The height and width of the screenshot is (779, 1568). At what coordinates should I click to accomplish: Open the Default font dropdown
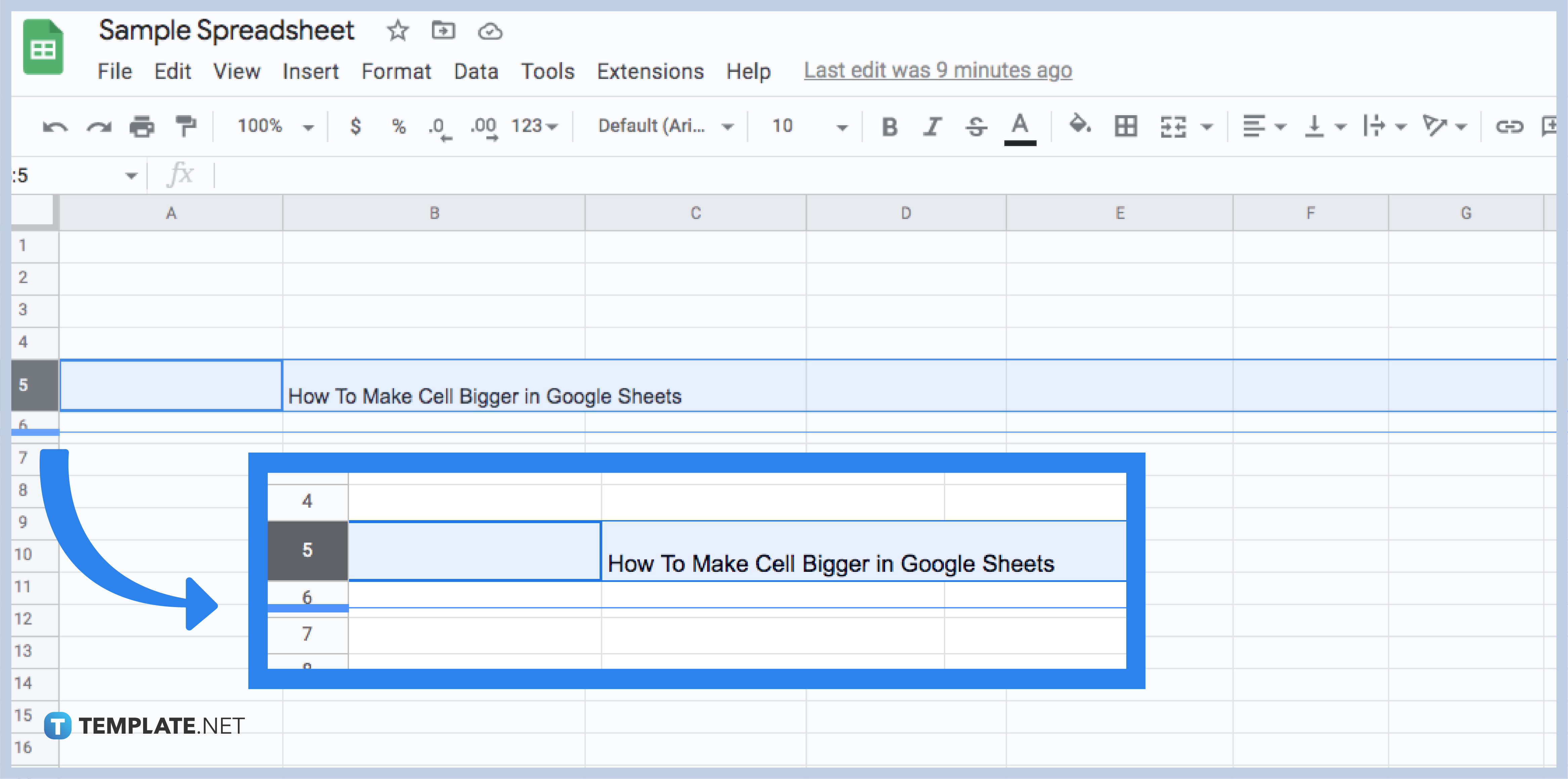[x=663, y=127]
